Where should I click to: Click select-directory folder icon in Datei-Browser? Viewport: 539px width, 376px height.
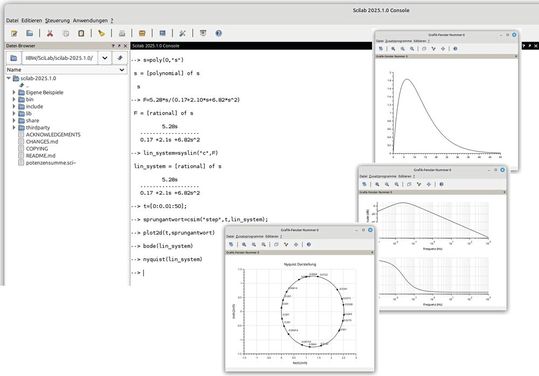pos(14,58)
